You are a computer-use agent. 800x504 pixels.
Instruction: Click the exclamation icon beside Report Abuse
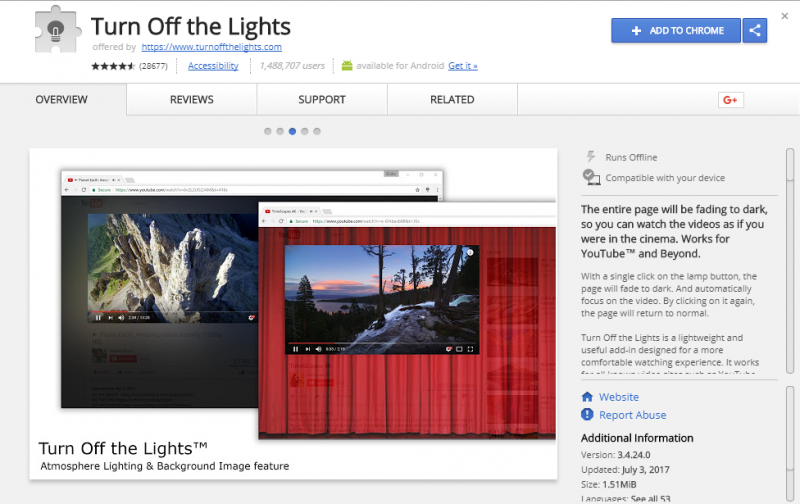point(587,414)
